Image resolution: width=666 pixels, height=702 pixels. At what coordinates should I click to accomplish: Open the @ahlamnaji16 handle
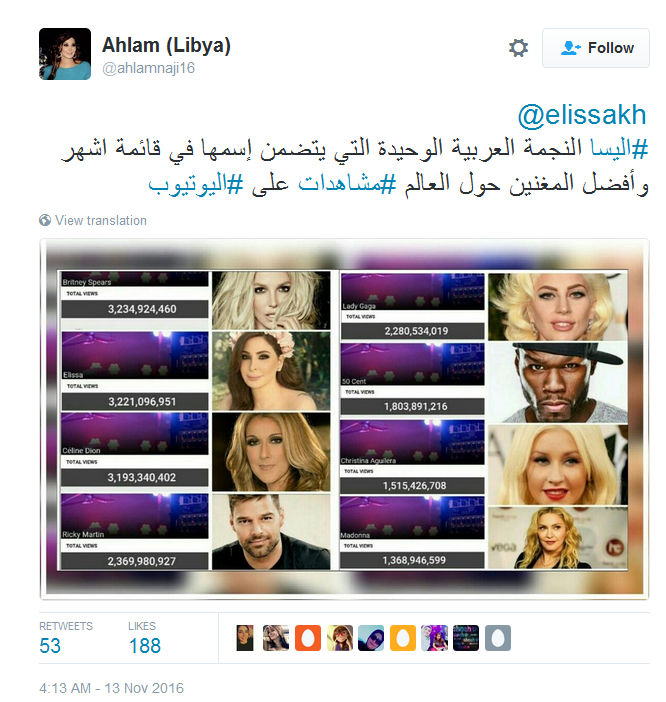148,68
